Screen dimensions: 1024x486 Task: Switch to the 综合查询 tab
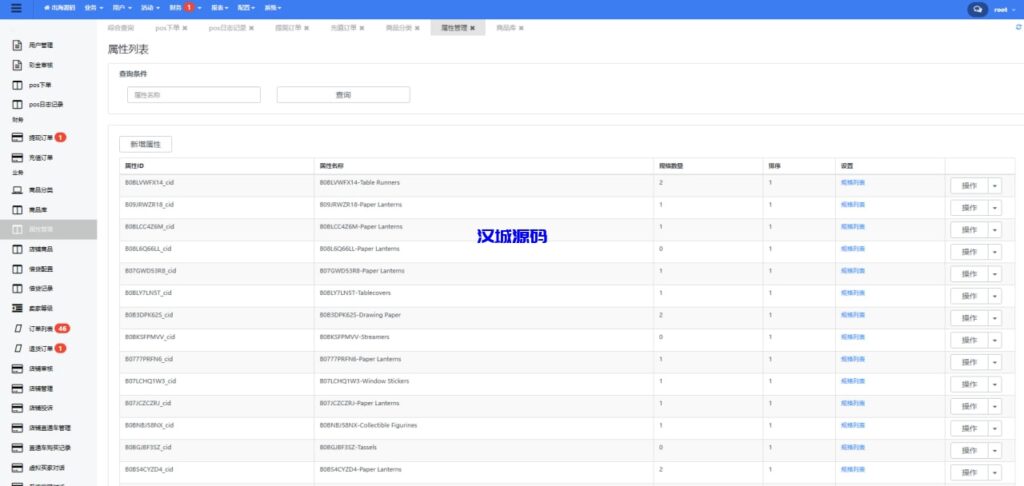coord(120,28)
